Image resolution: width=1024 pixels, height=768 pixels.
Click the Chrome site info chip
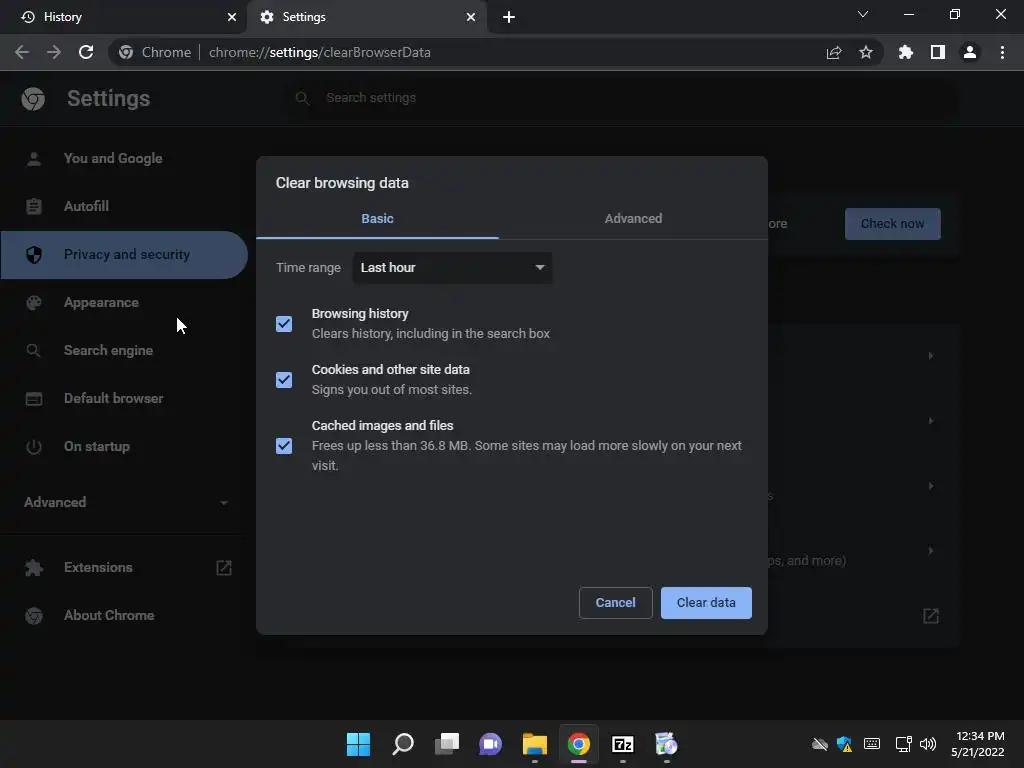[155, 52]
